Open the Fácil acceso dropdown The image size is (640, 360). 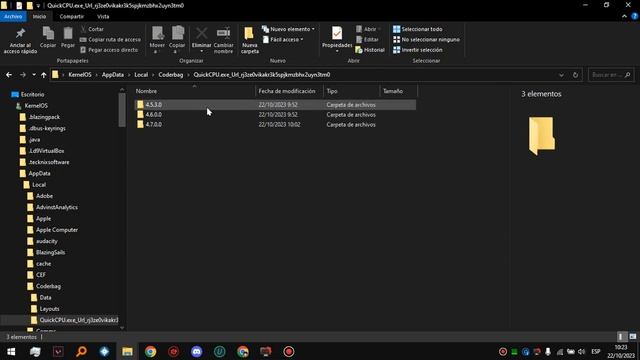point(283,40)
